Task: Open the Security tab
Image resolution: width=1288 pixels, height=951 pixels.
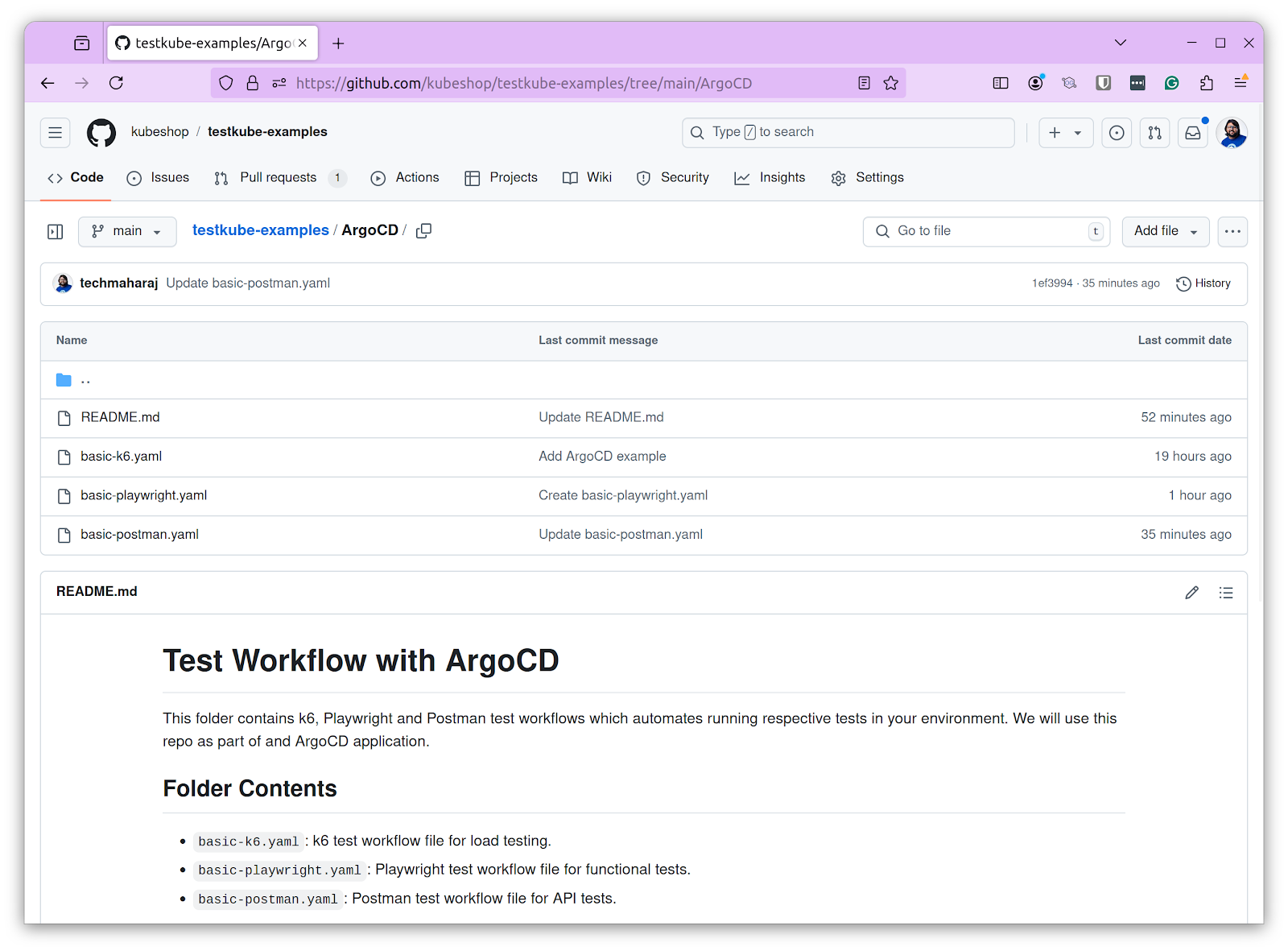Action: point(673,178)
